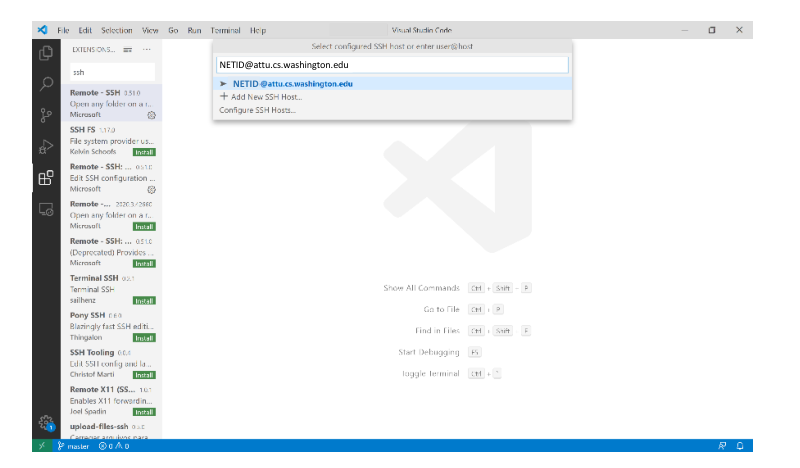Image resolution: width=800 pixels, height=468 pixels.
Task: Select the NETID@attu.cs.washington.edu host entry
Action: click(392, 84)
